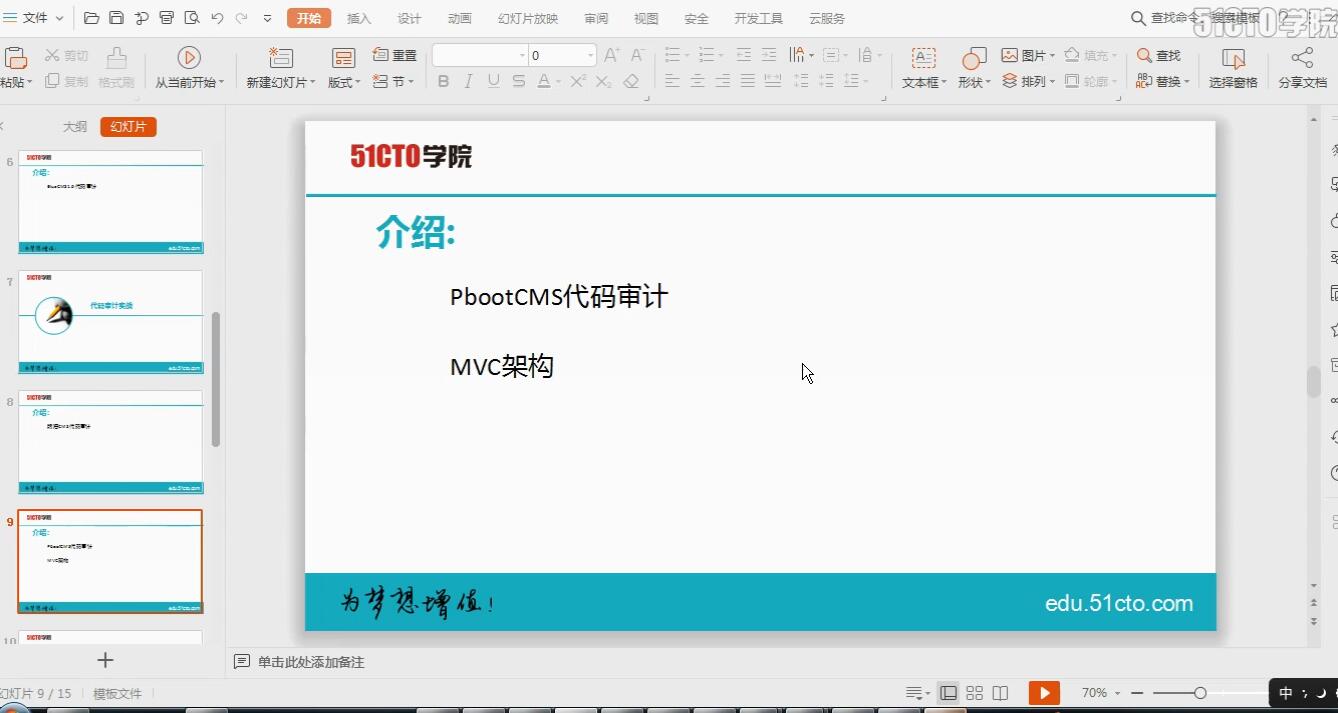Click the 文本框 text box icon
The image size is (1338, 713).
pyautogui.click(x=924, y=57)
